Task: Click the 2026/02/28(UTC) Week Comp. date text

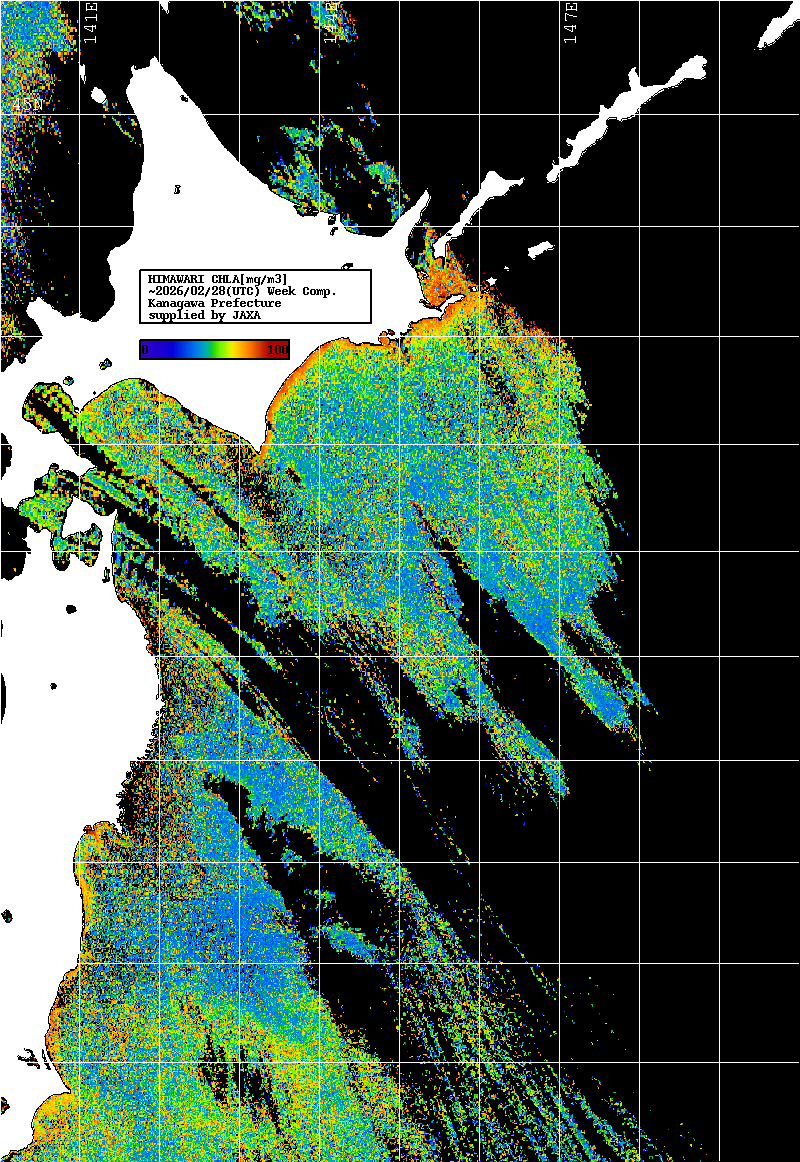Action: [242, 291]
